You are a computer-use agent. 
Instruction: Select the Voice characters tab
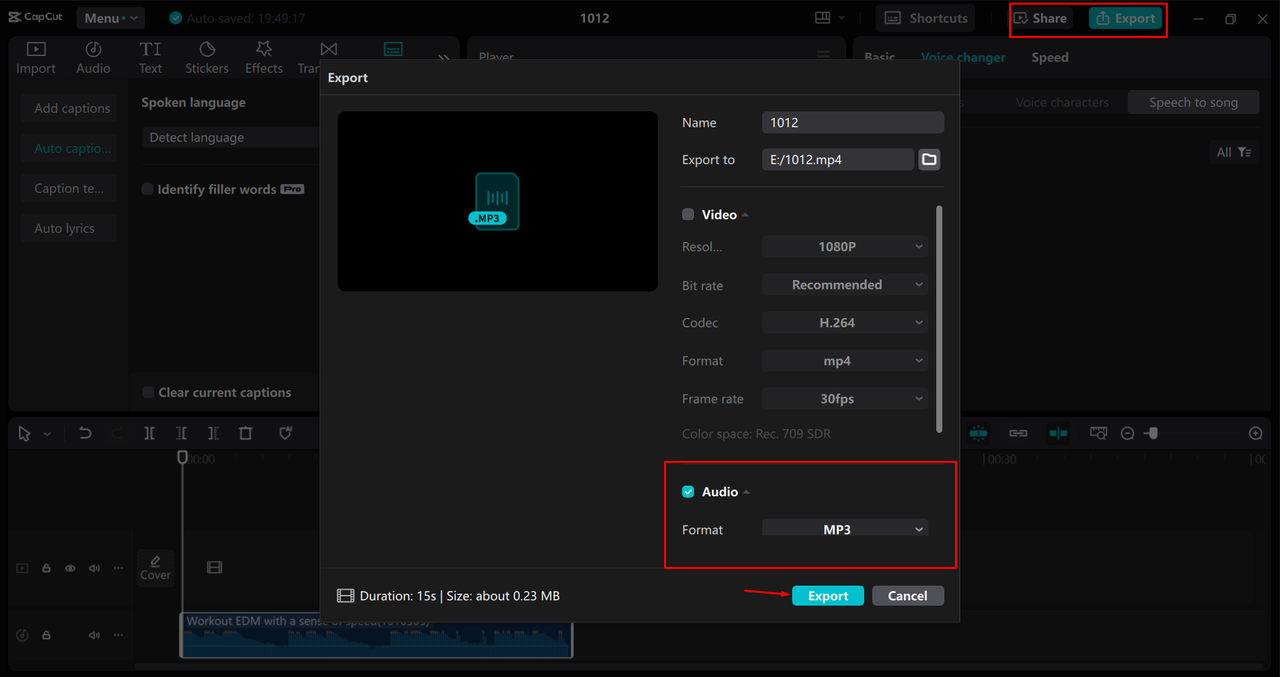tap(1062, 102)
